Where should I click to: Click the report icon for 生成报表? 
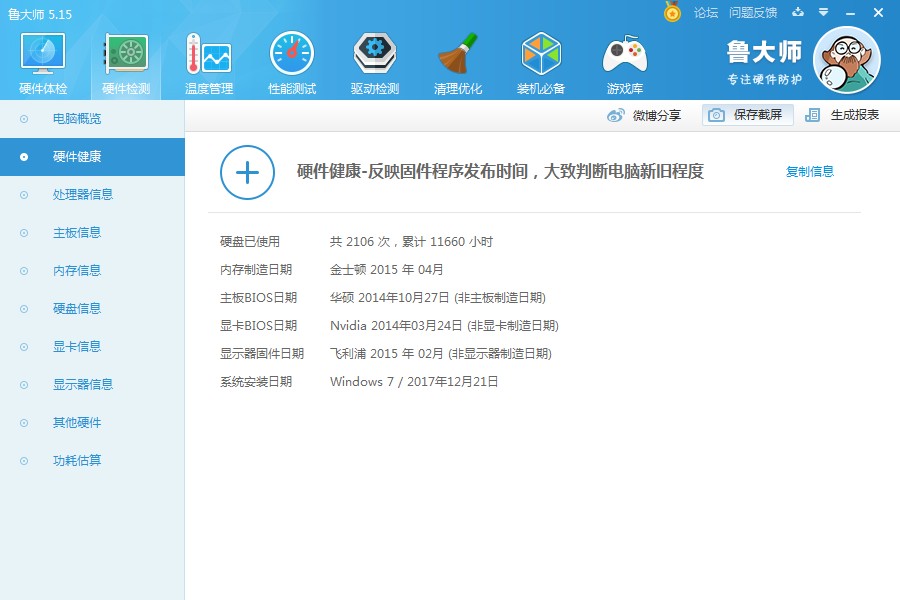tap(812, 115)
